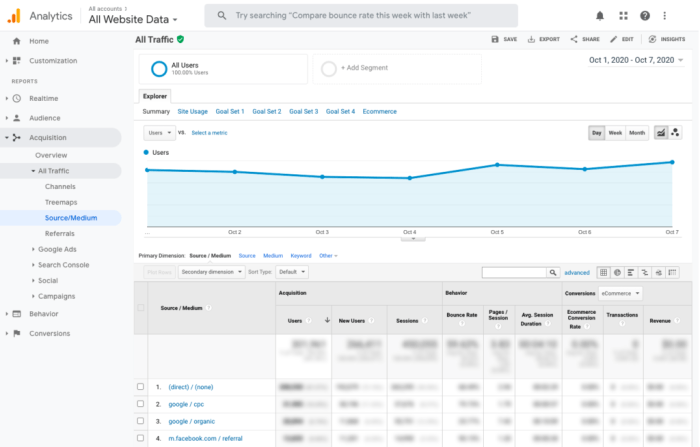Click the search magnifier in top search bar
This screenshot has width=700, height=447.
coord(221,16)
